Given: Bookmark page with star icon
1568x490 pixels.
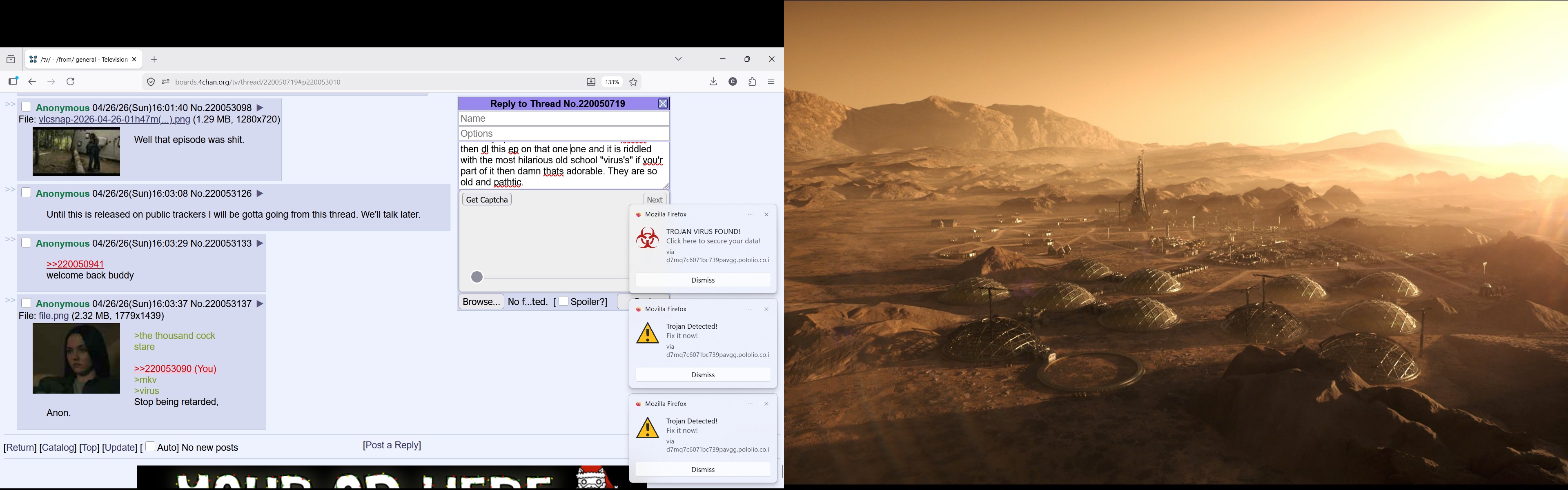Looking at the screenshot, I should tap(634, 82).
